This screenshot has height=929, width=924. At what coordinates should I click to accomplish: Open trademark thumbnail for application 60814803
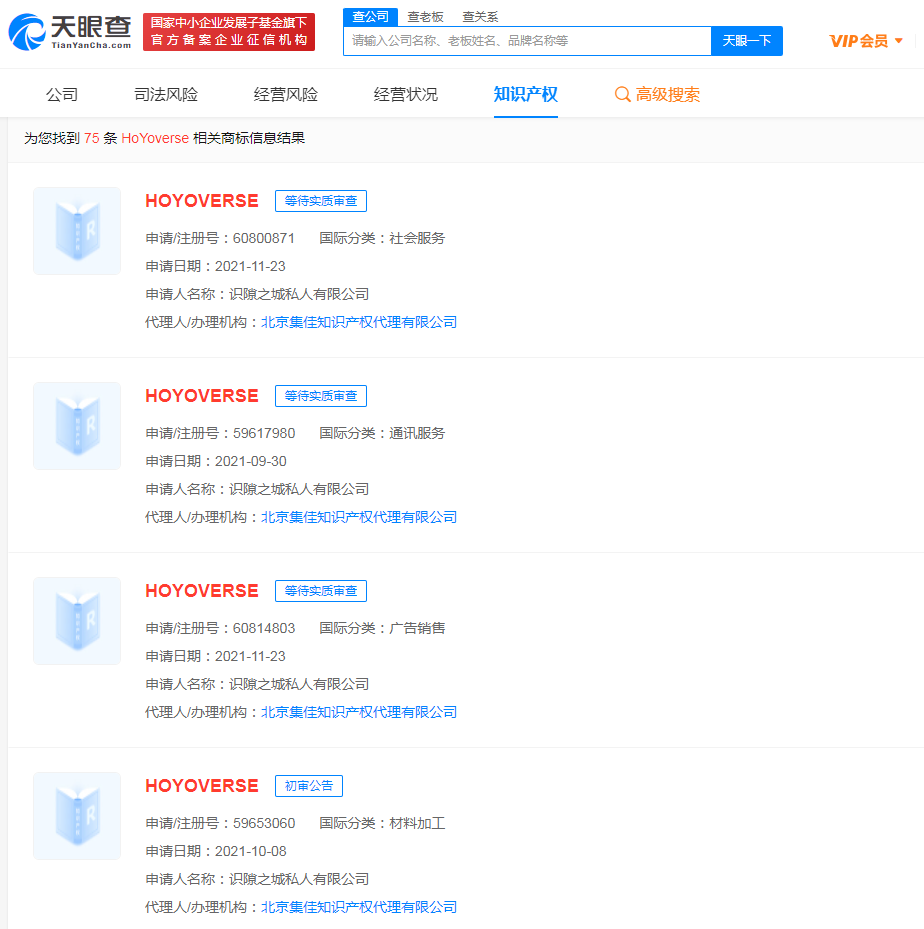[x=77, y=621]
